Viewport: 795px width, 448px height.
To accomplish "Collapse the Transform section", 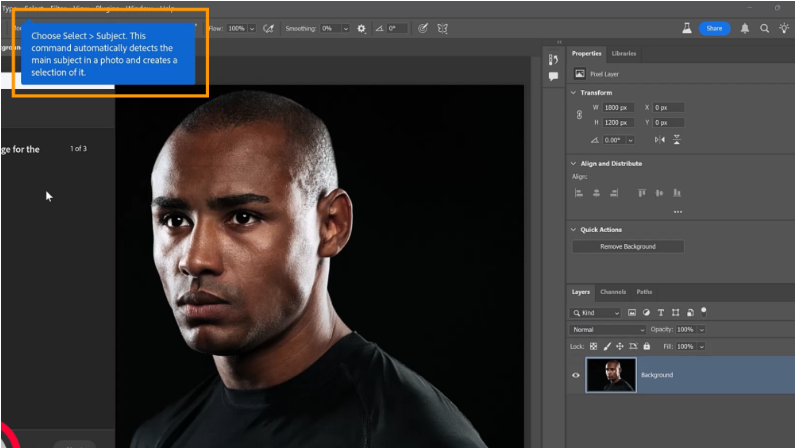I will 573,93.
